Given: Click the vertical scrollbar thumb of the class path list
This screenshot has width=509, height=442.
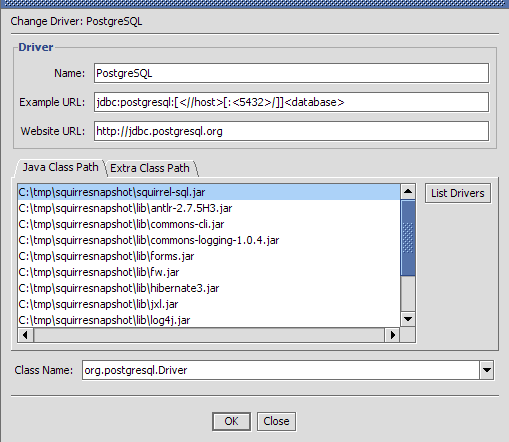Looking at the screenshot, I should click(408, 238).
